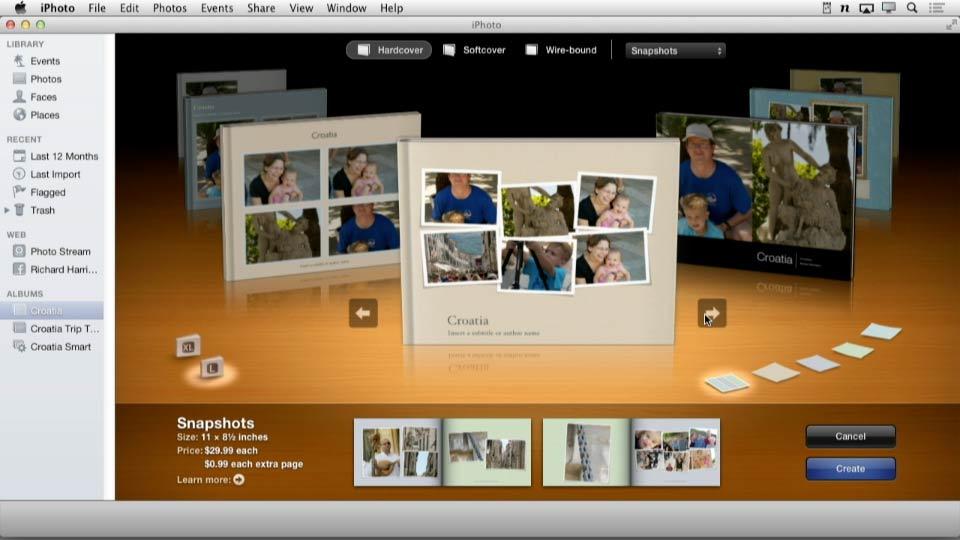The height and width of the screenshot is (540, 960).
Task: Open Croatia Trip T... album icon
Action: click(19, 328)
